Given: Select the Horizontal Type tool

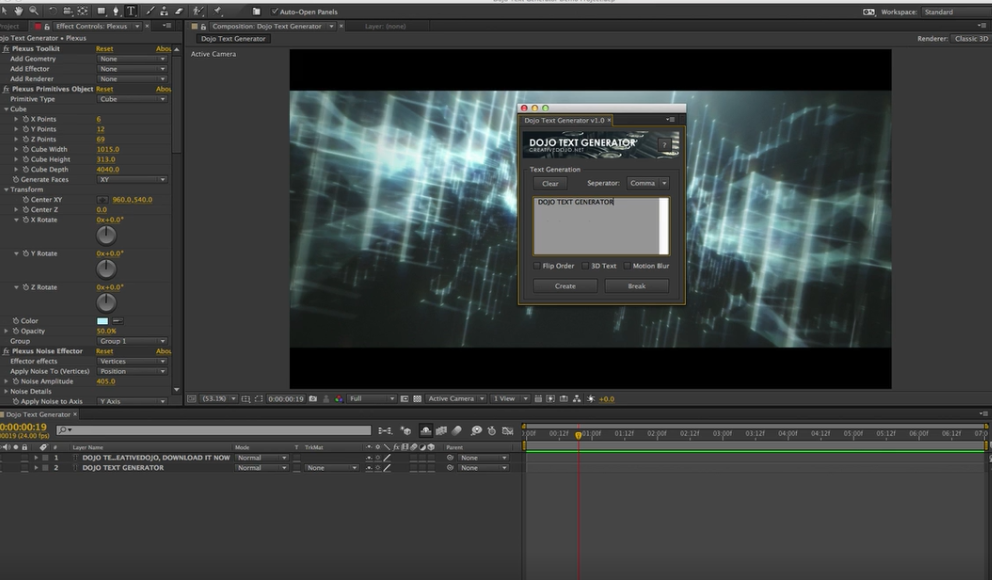Looking at the screenshot, I should pos(132,11).
